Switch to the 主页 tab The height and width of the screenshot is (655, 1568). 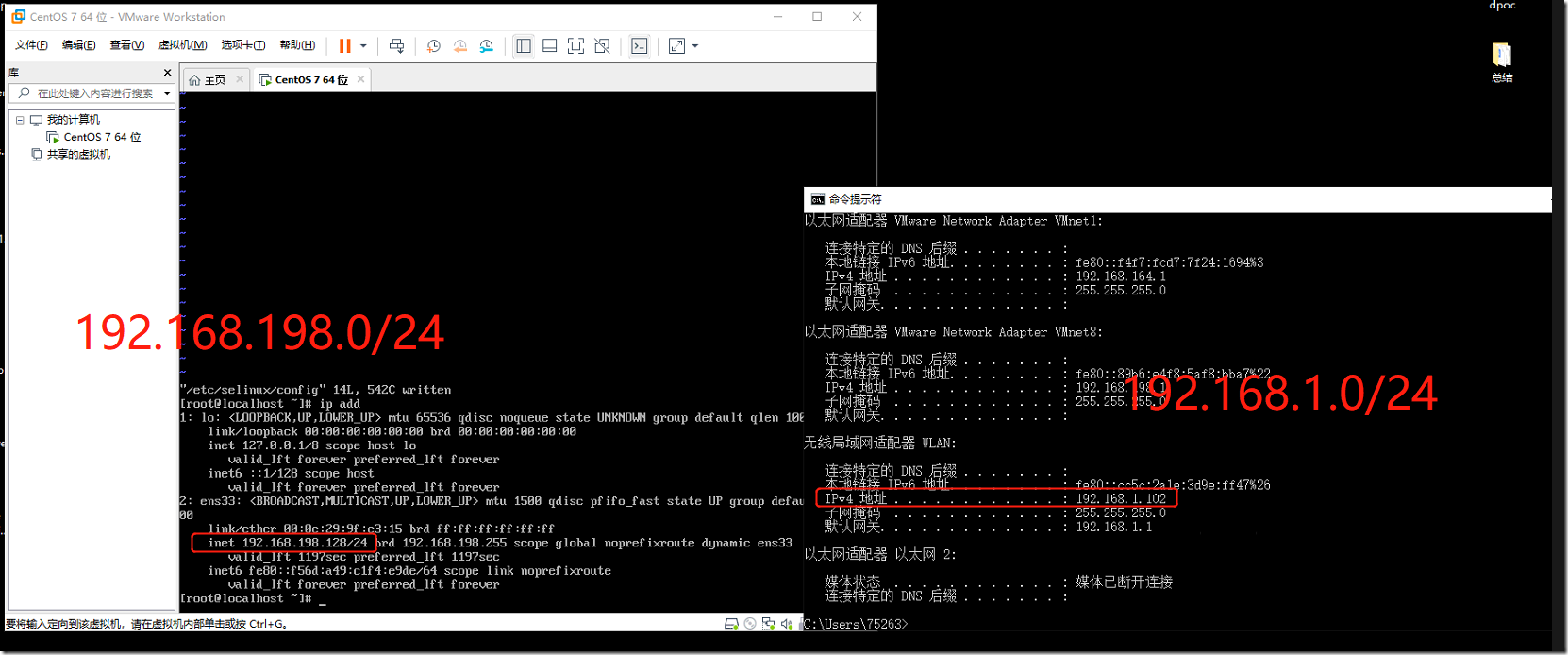pos(209,80)
